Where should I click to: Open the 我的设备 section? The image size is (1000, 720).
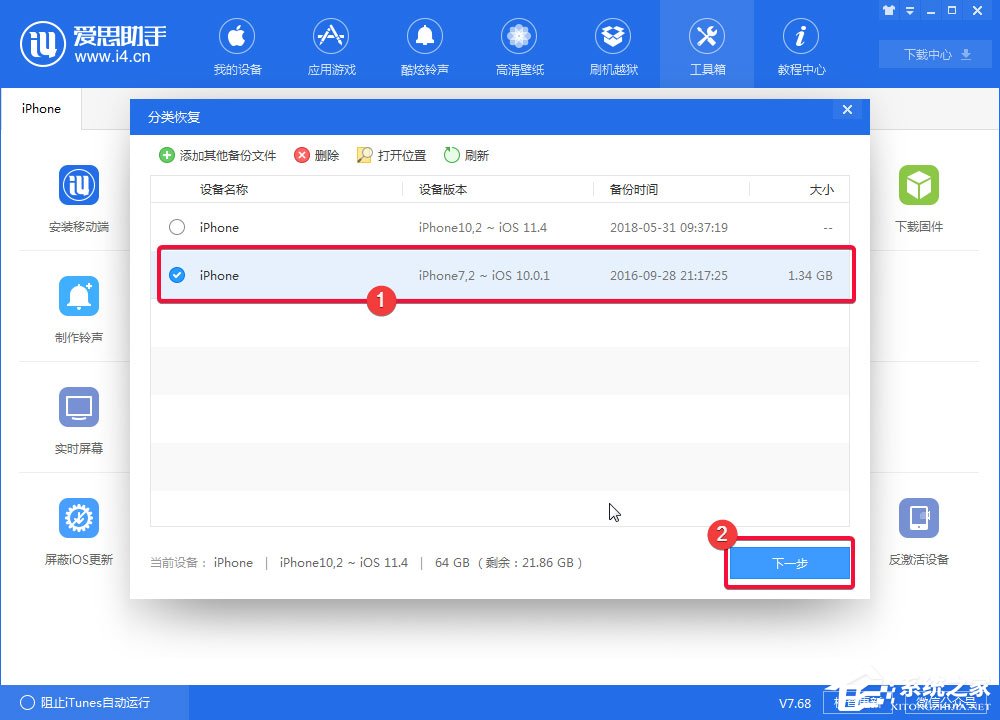(237, 45)
